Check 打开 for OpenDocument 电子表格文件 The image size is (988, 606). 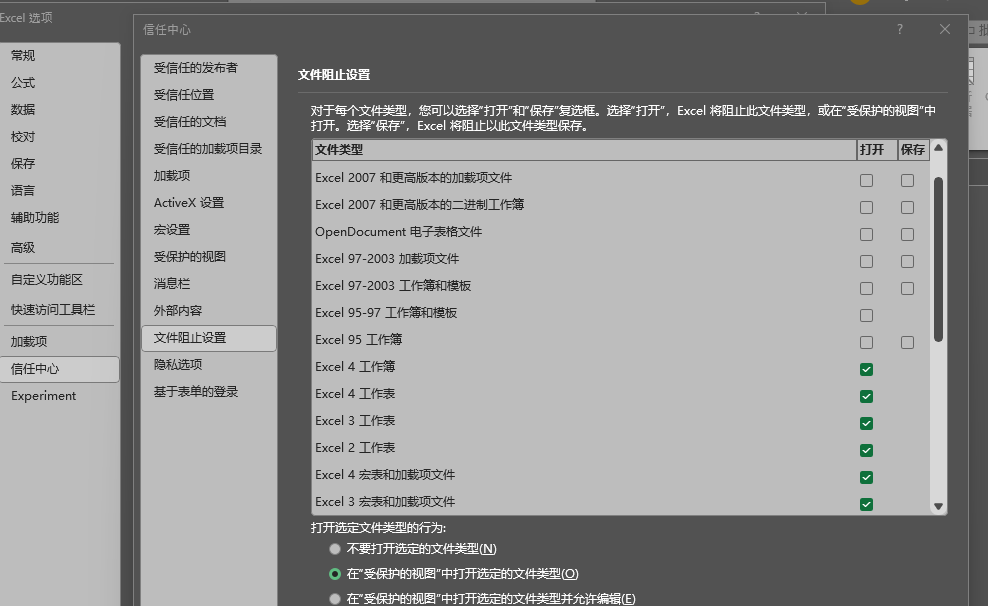tap(866, 235)
